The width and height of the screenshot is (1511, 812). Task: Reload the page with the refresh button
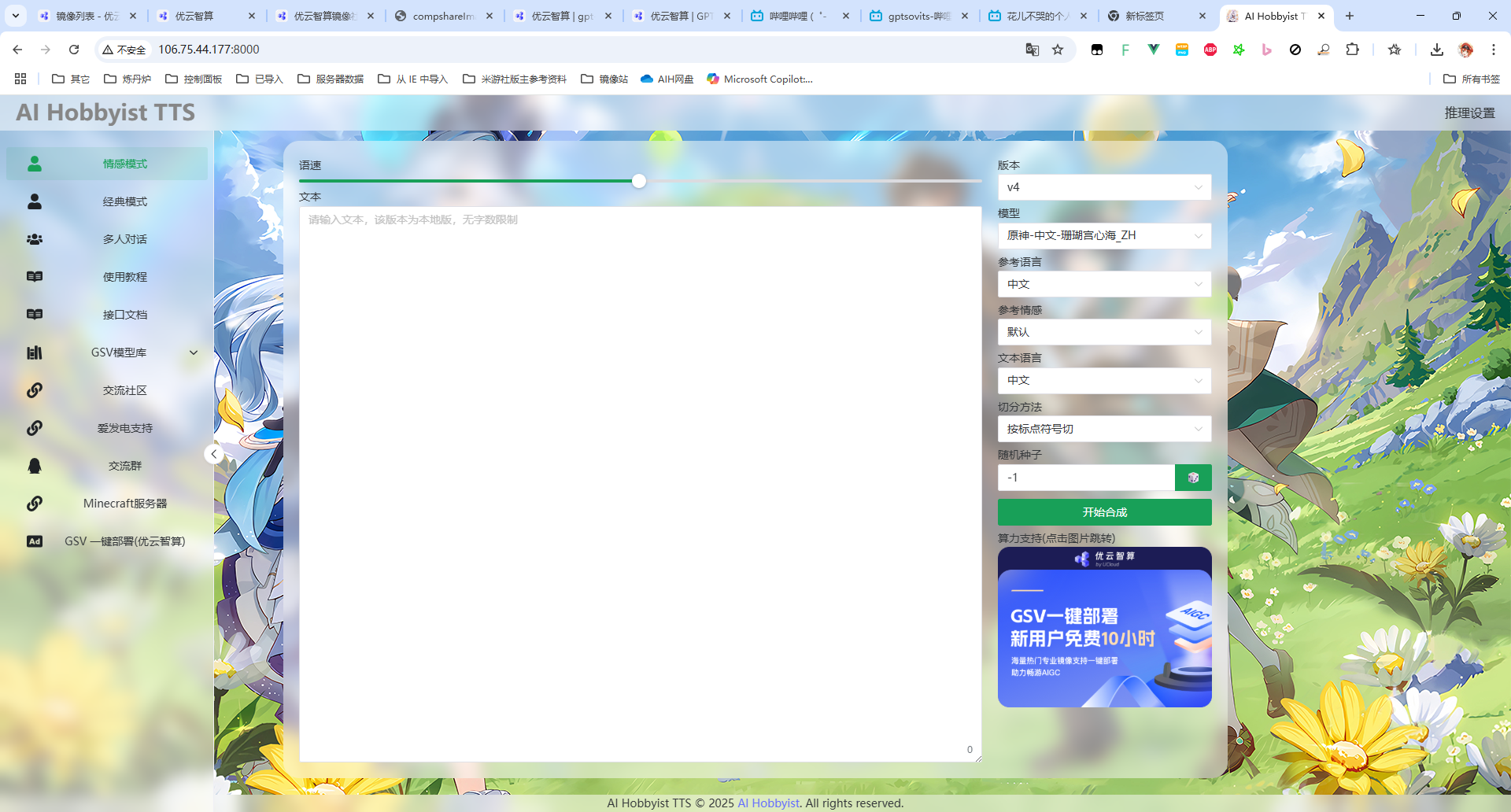point(74,50)
